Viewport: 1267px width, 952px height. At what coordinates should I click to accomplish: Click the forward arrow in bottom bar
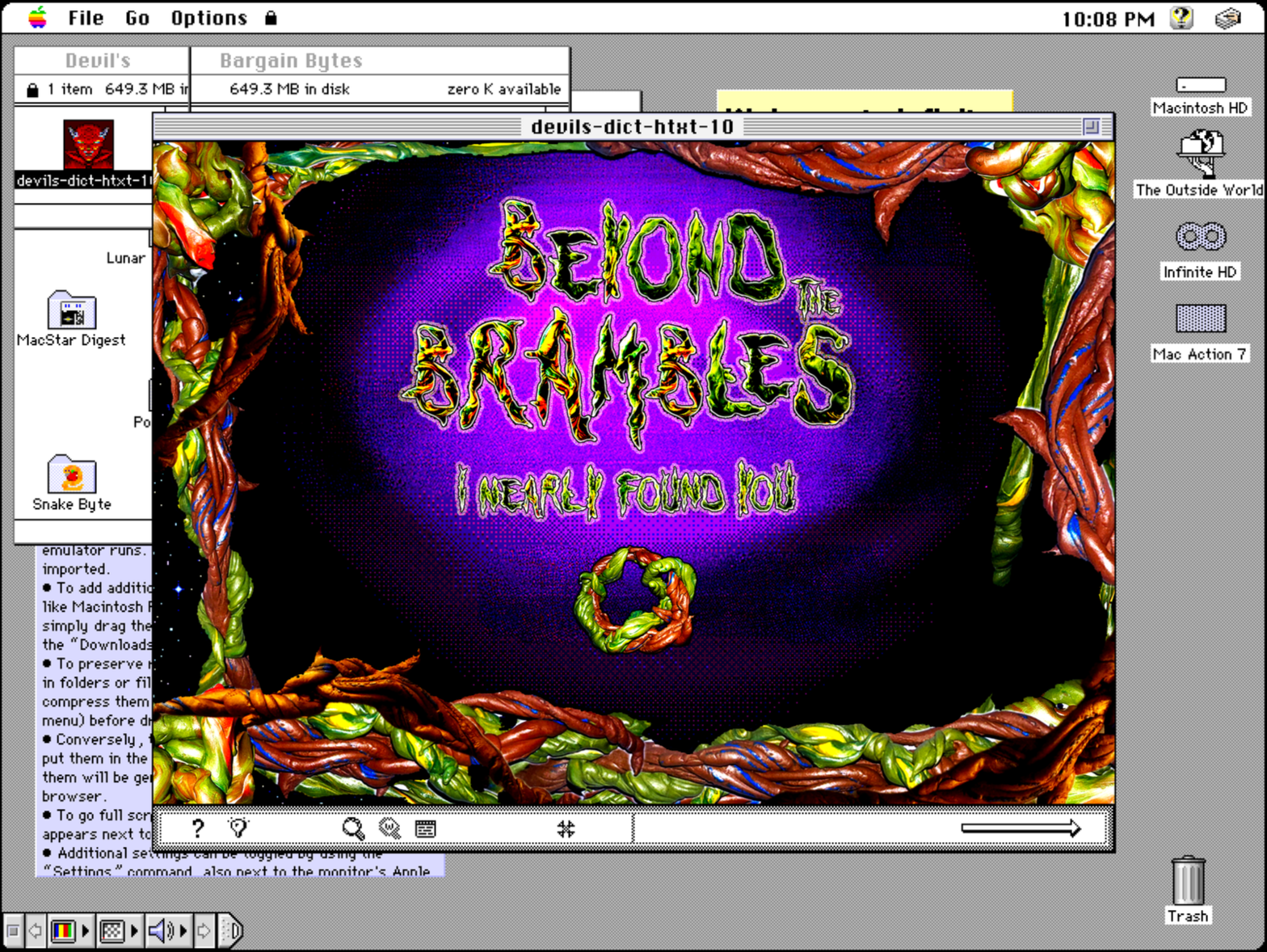tap(1021, 828)
